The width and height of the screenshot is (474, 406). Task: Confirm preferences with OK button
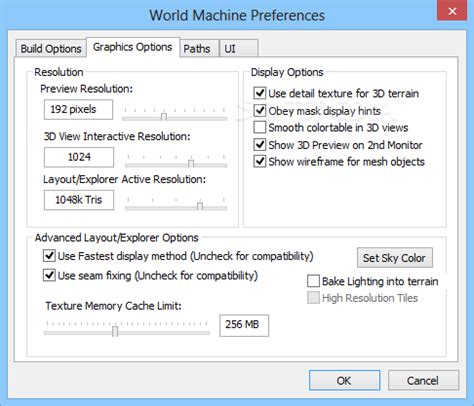(x=344, y=380)
